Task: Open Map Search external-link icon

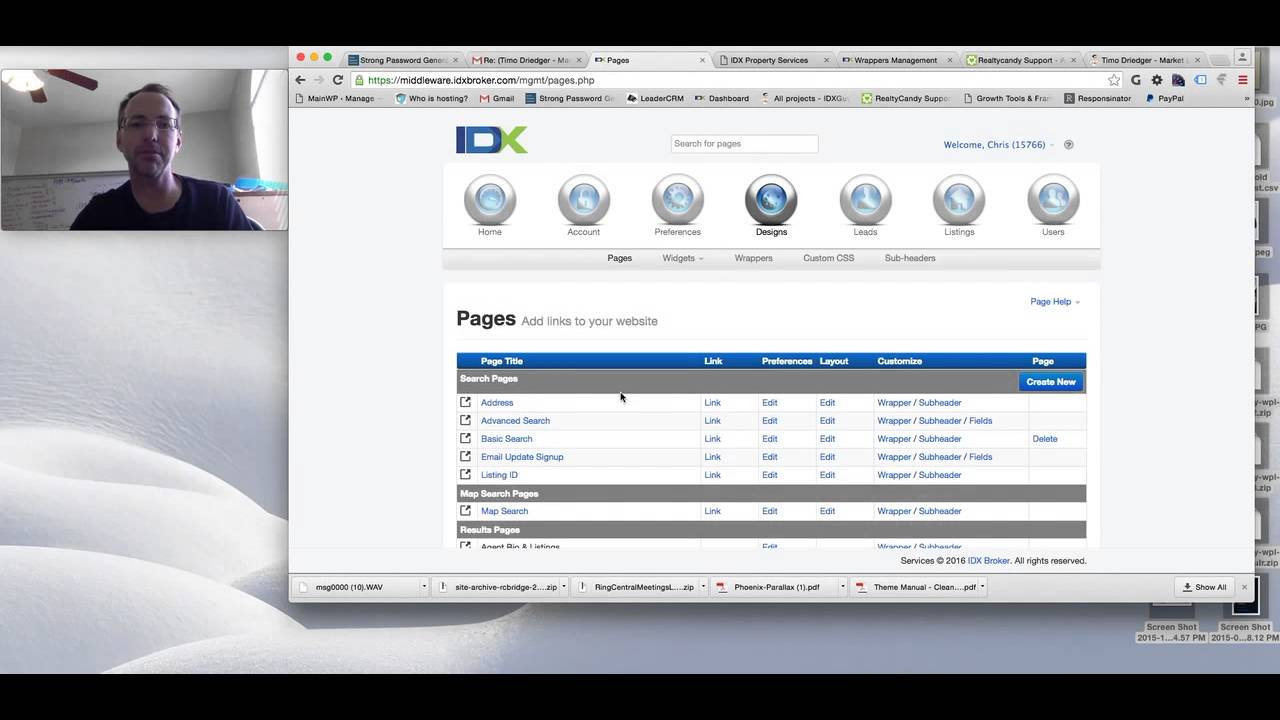Action: 465,510
